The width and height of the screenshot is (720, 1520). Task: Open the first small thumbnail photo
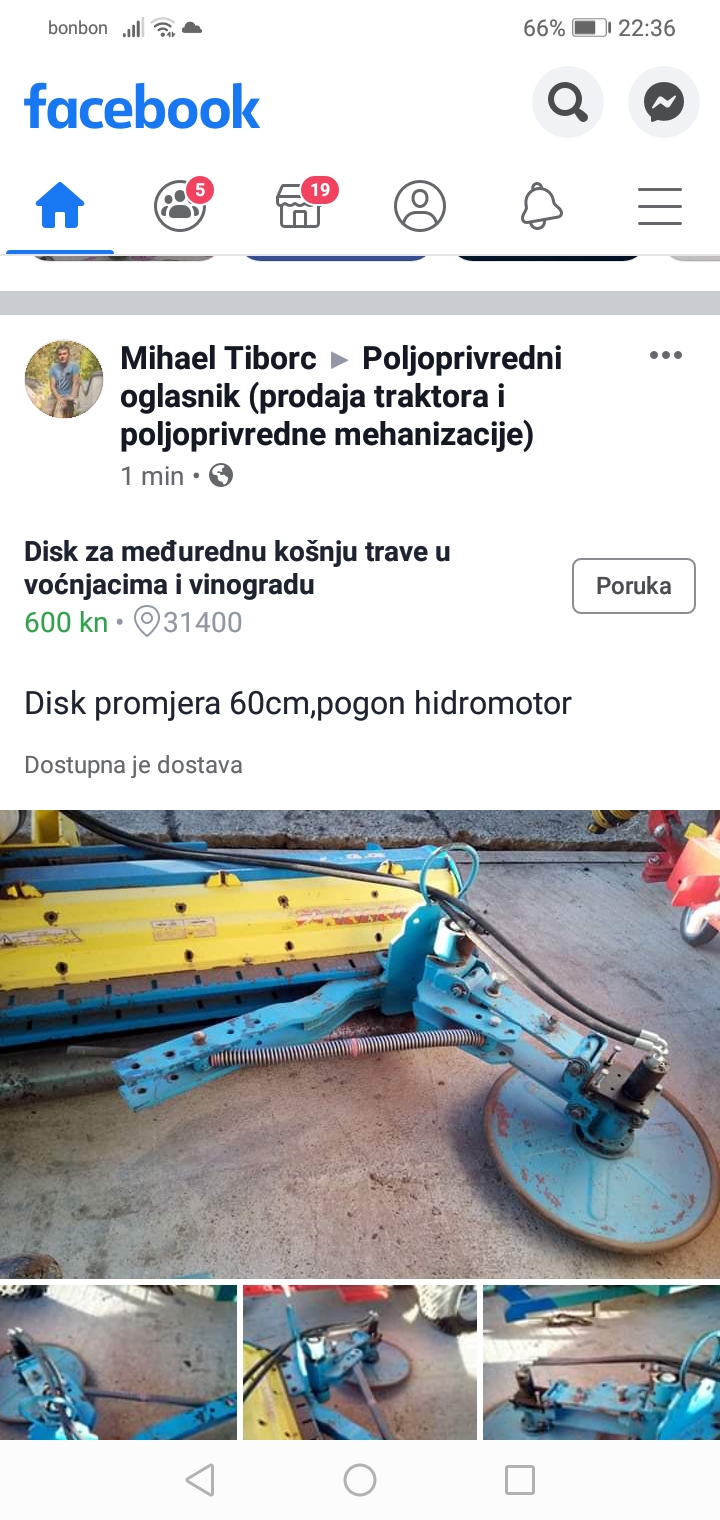(x=118, y=1362)
